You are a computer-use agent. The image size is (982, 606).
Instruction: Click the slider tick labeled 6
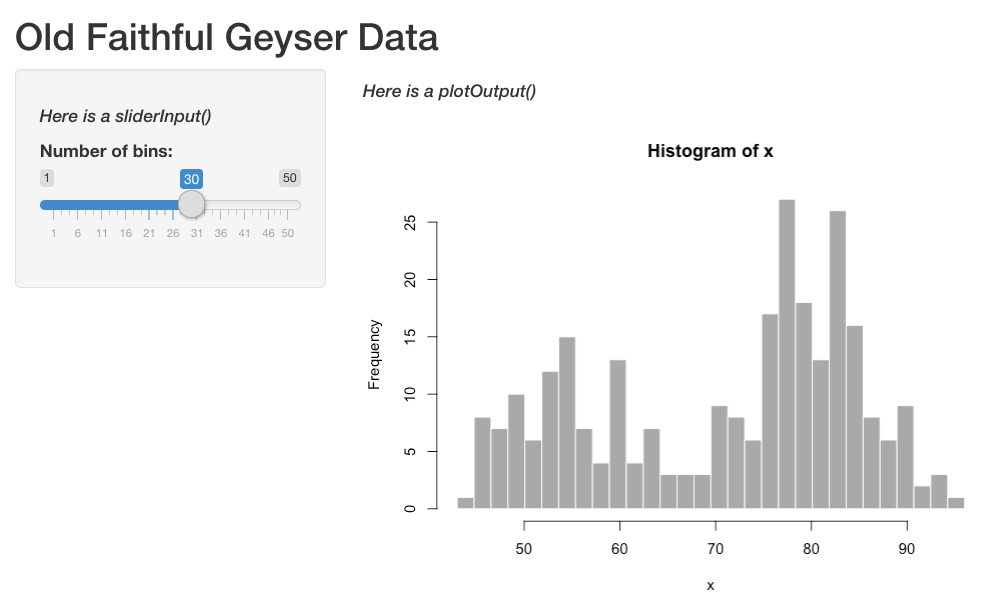pos(78,233)
